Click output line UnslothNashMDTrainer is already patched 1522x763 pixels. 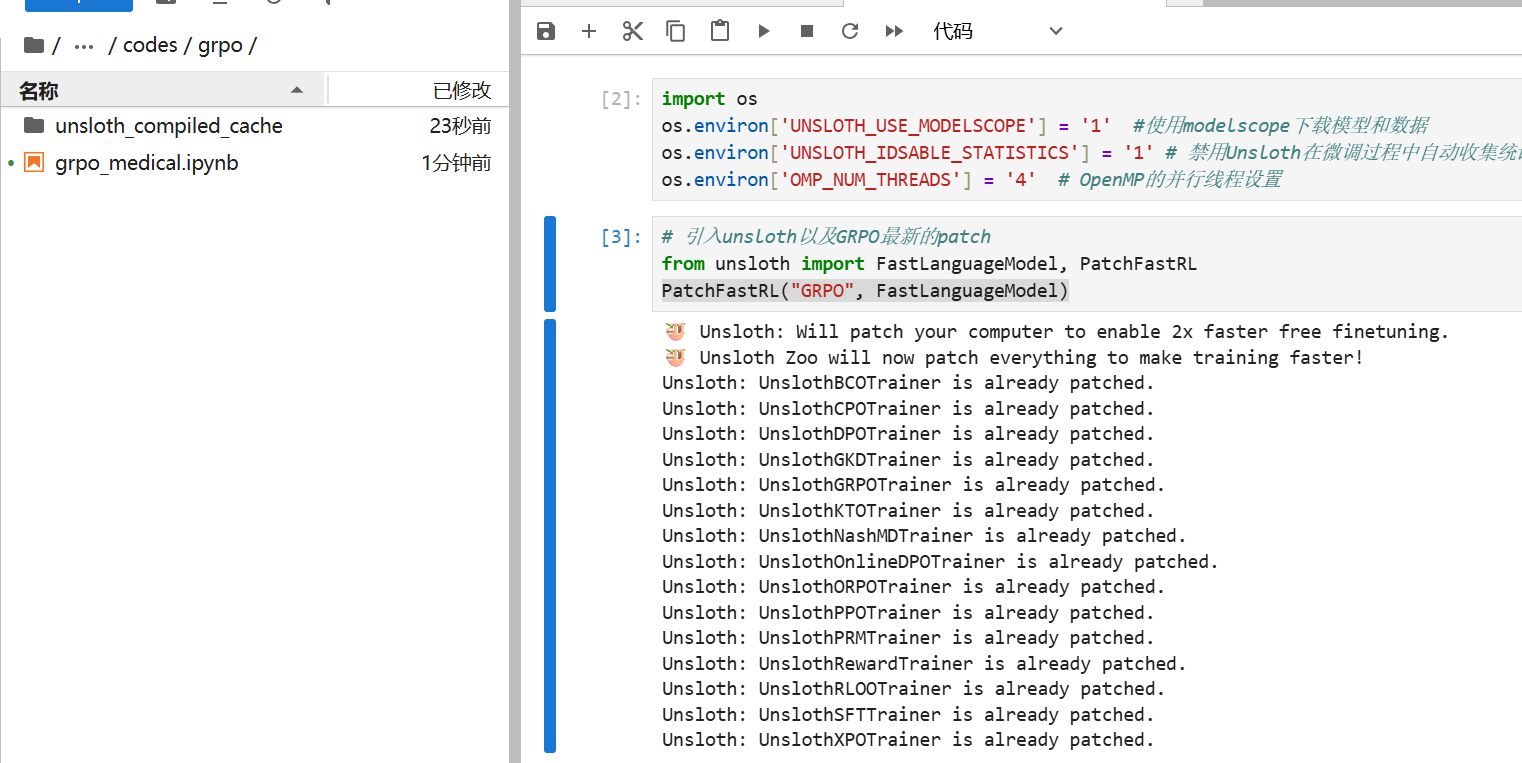(x=924, y=536)
